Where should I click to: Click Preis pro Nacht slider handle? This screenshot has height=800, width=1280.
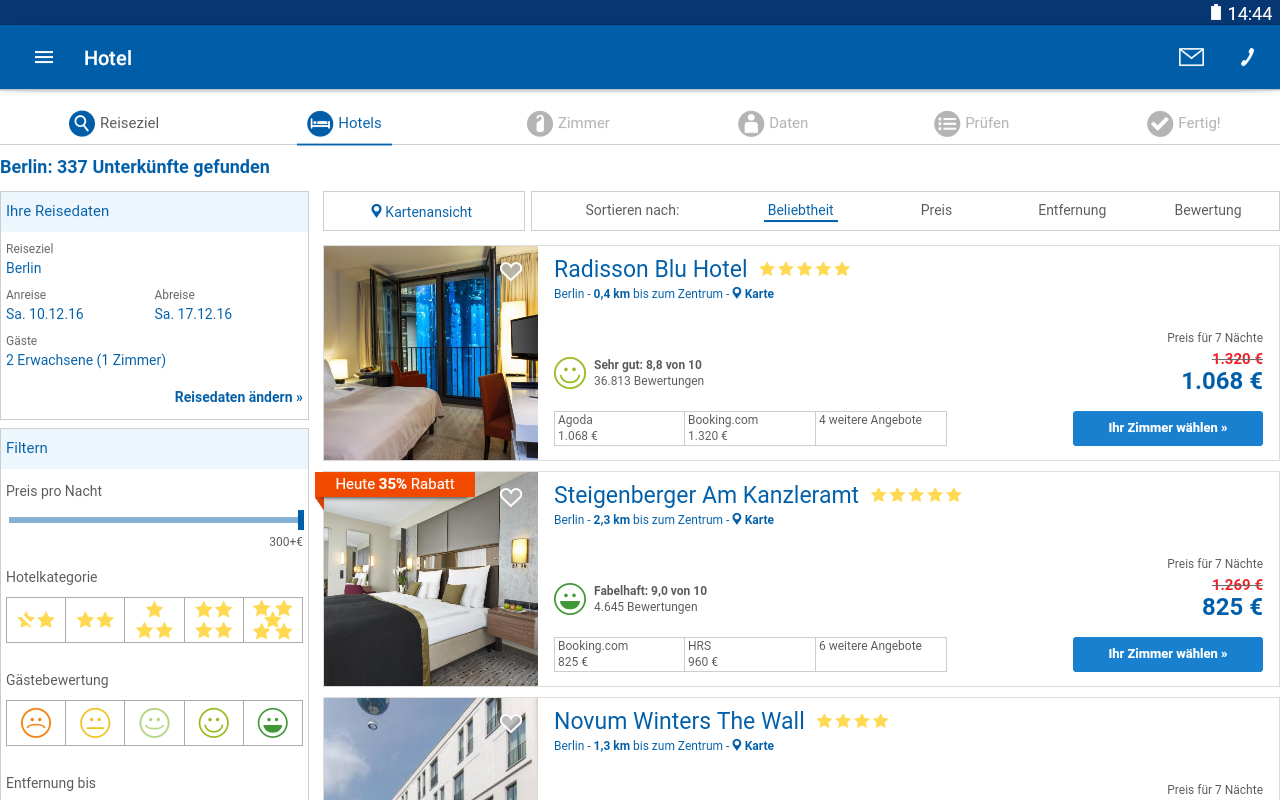point(301,520)
